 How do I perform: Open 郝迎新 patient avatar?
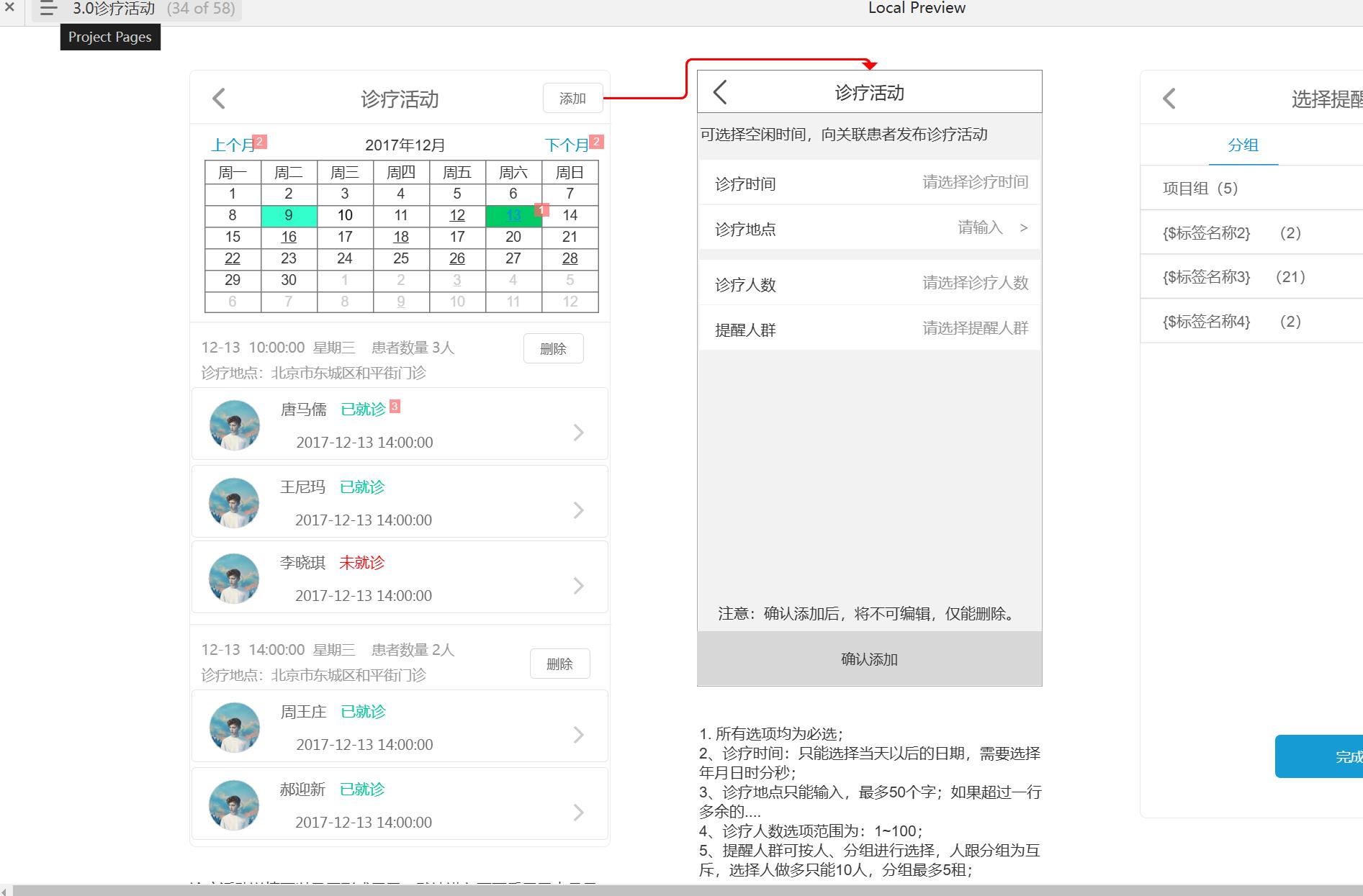[234, 805]
